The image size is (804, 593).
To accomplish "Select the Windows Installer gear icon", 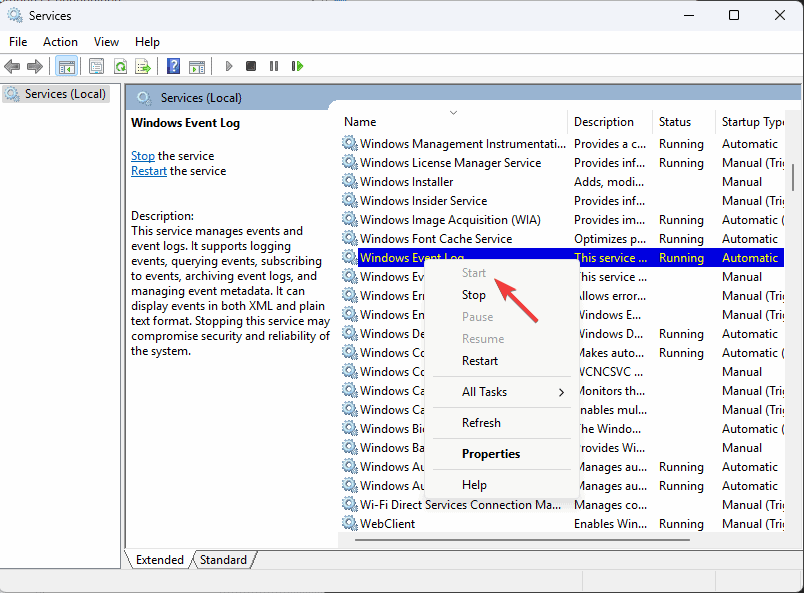I will point(350,181).
